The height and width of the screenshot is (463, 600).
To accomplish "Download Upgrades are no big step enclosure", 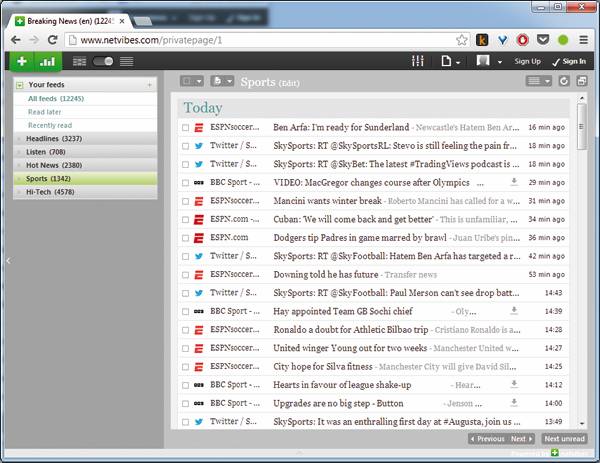I will click(514, 402).
